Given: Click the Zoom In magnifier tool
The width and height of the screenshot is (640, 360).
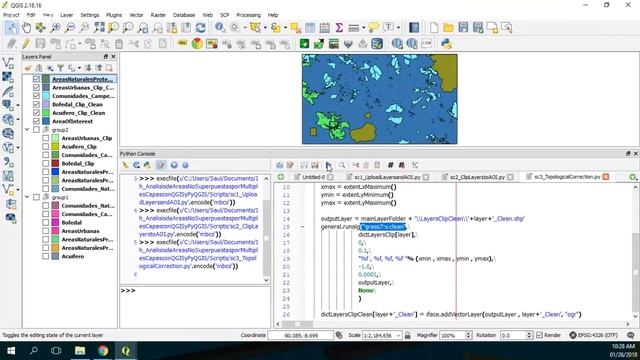Looking at the screenshot, I should click(x=55, y=28).
